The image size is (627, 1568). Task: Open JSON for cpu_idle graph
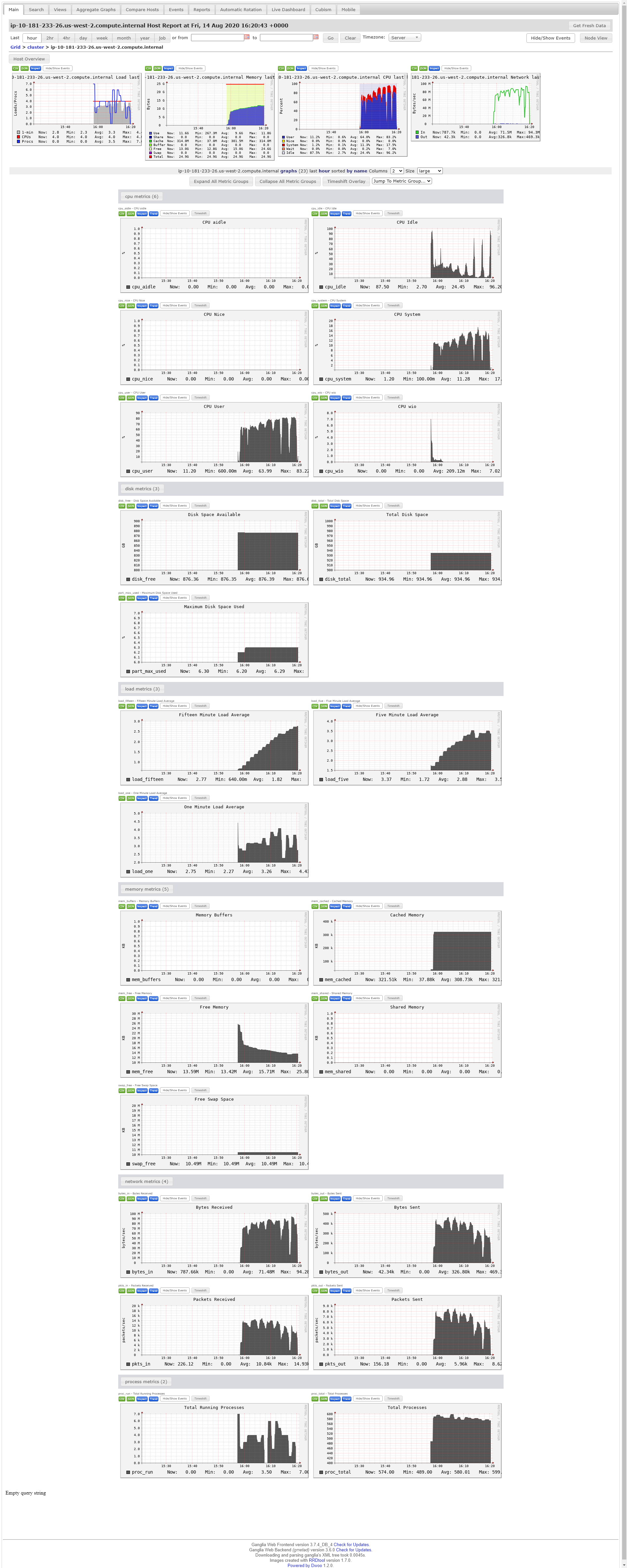tap(324, 214)
